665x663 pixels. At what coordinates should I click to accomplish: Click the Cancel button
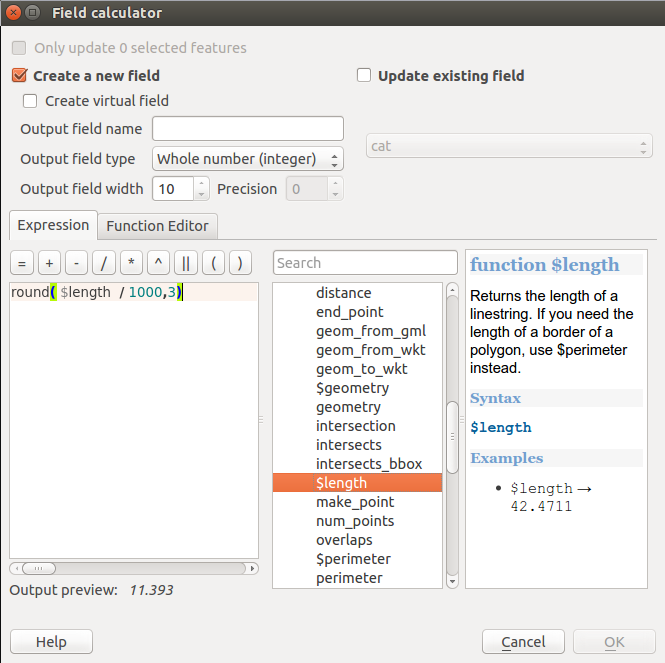(x=523, y=642)
